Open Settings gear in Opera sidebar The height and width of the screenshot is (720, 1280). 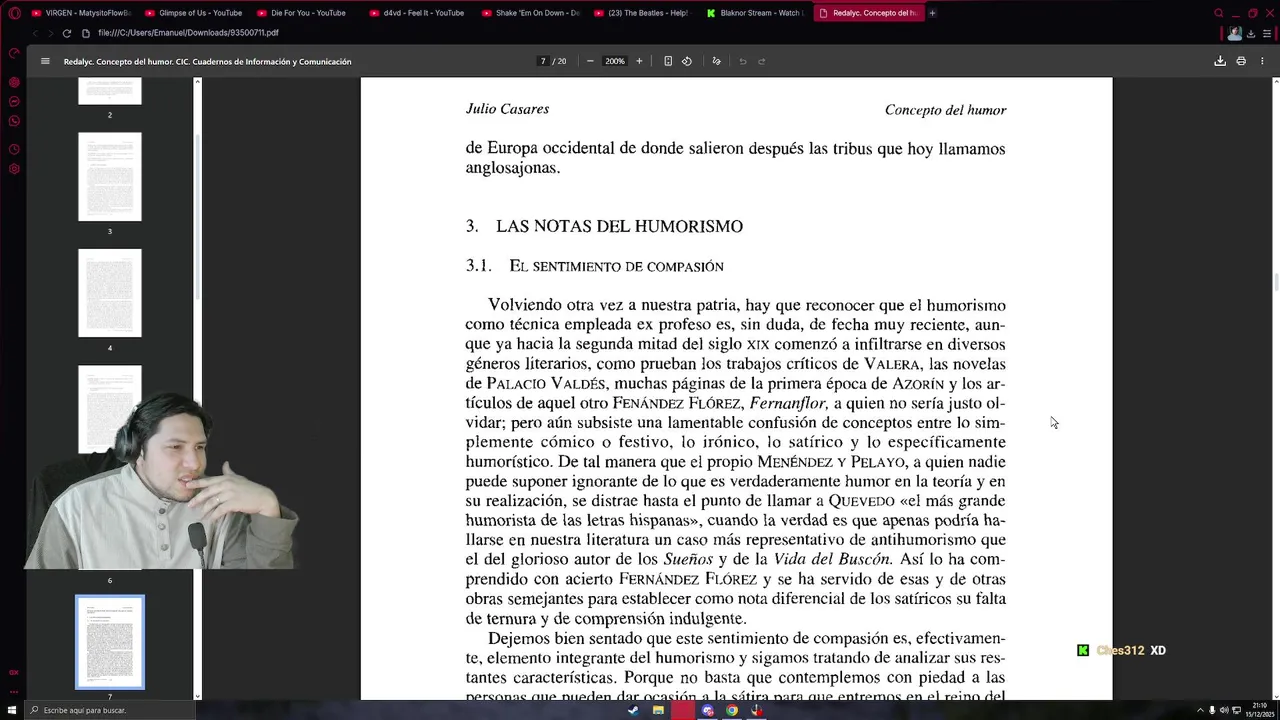click(x=14, y=169)
